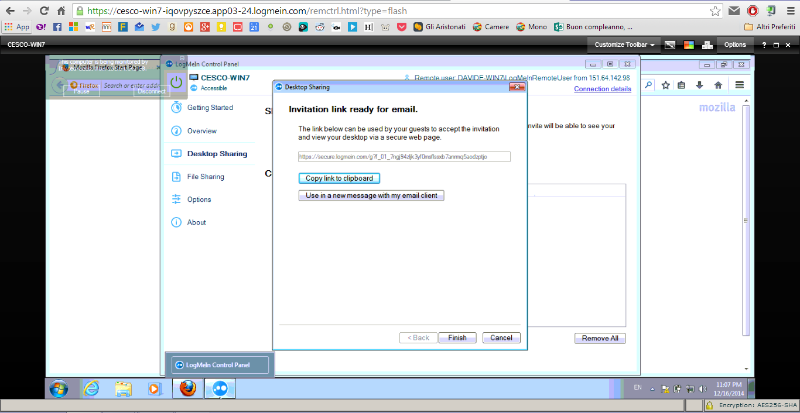
Task: Click Use in a new message button
Action: [371, 196]
